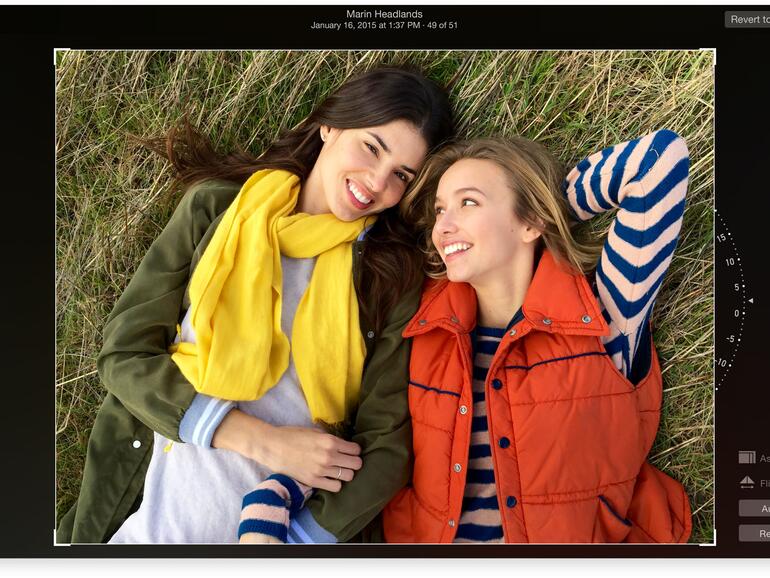The width and height of the screenshot is (770, 578).
Task: Click the rotation dial pointer arrow
Action: coord(750,300)
